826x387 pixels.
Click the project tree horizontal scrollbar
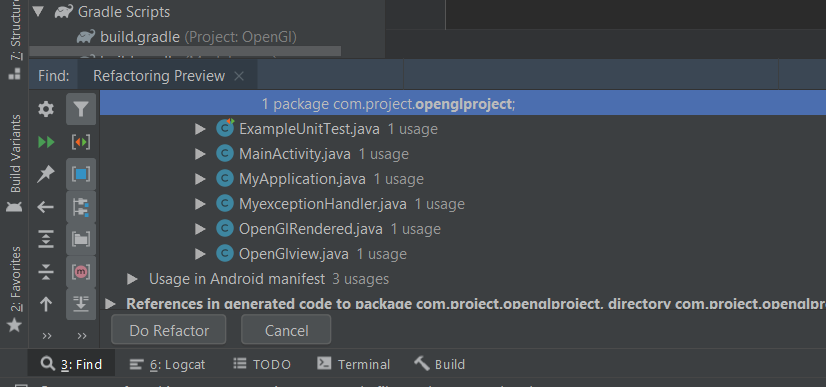click(185, 51)
